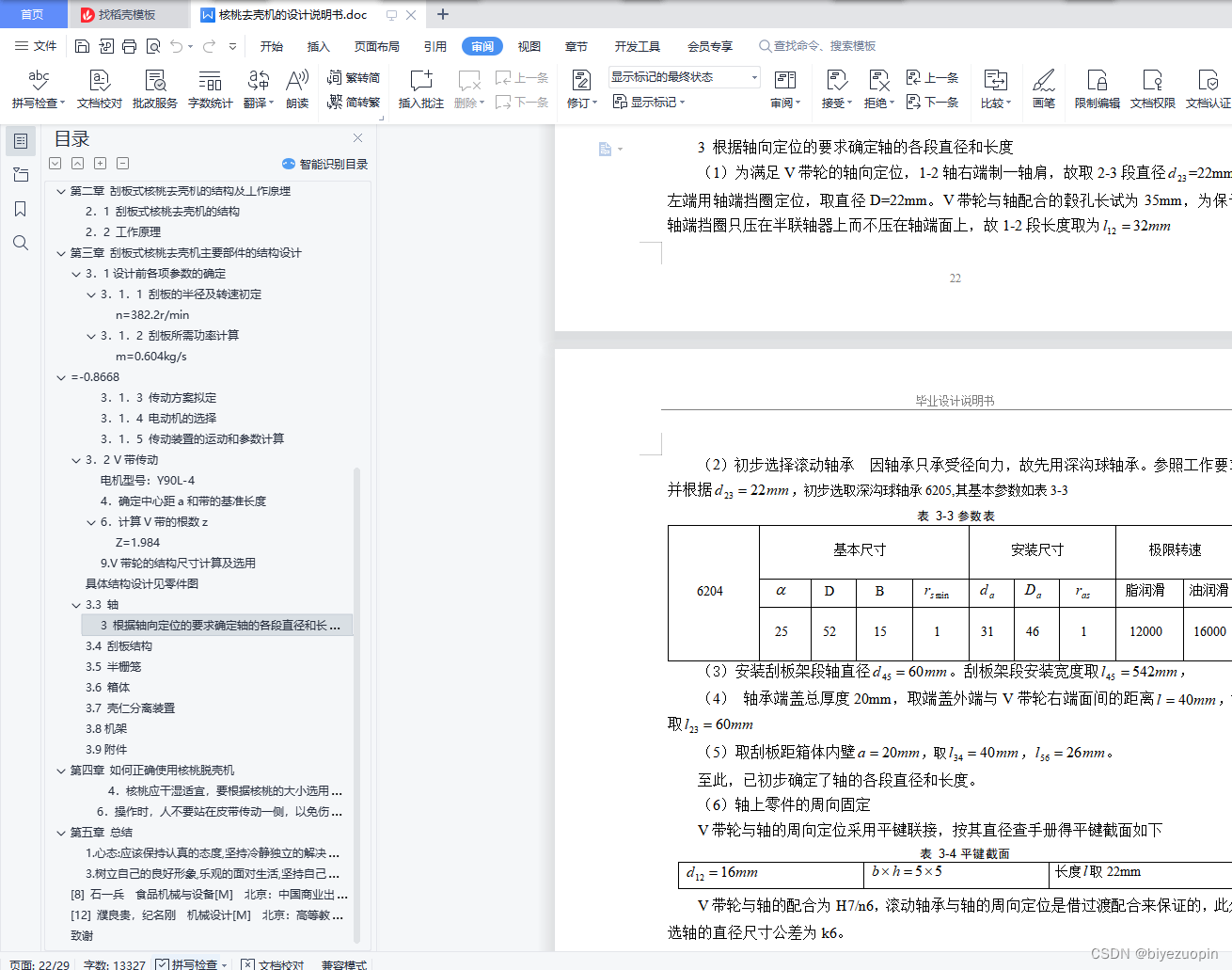Open the 文件 menu

(36, 46)
